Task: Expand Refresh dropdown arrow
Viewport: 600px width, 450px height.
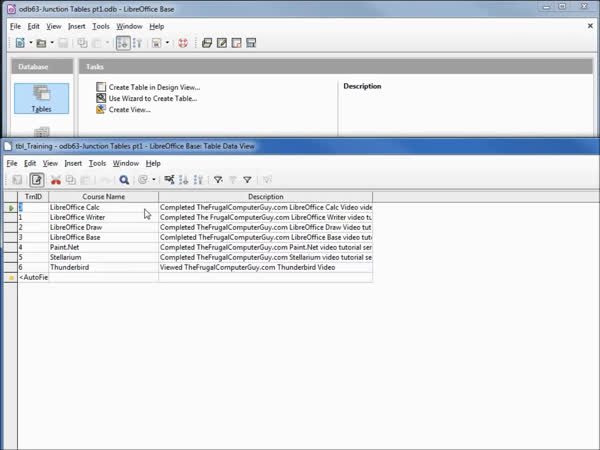Action: click(x=154, y=180)
